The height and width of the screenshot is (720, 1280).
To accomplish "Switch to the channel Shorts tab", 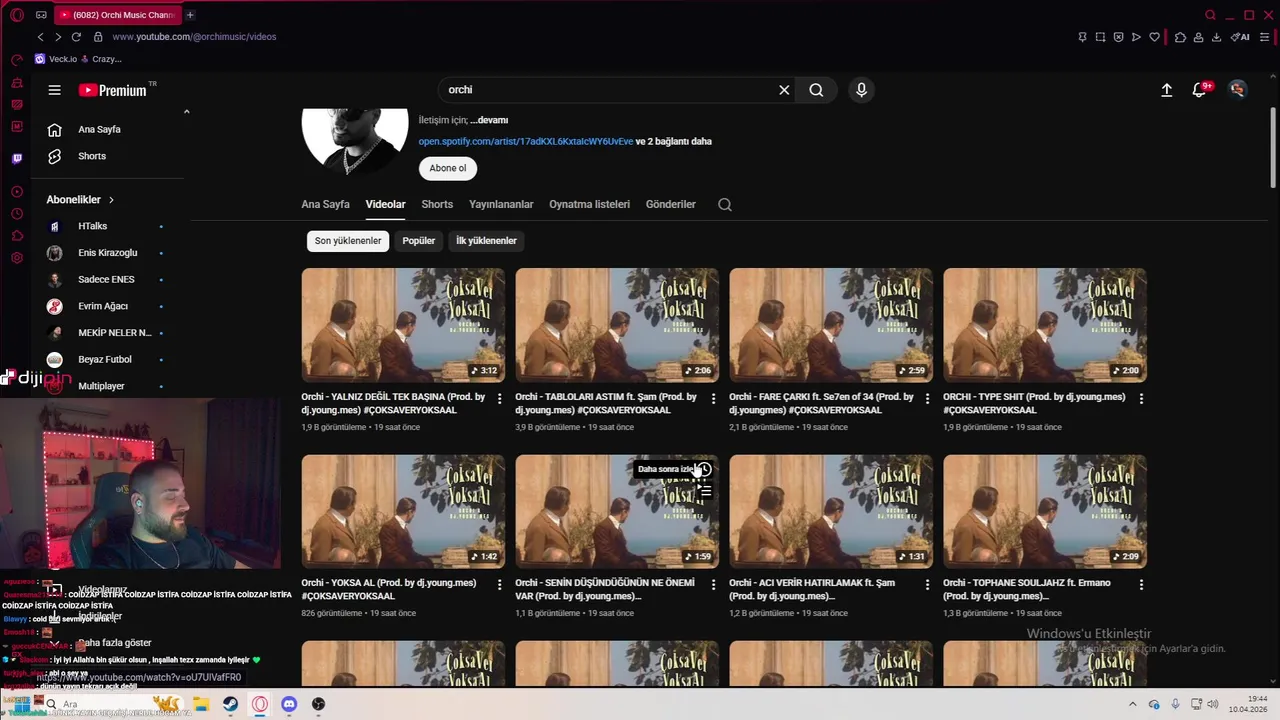I will pos(437,204).
